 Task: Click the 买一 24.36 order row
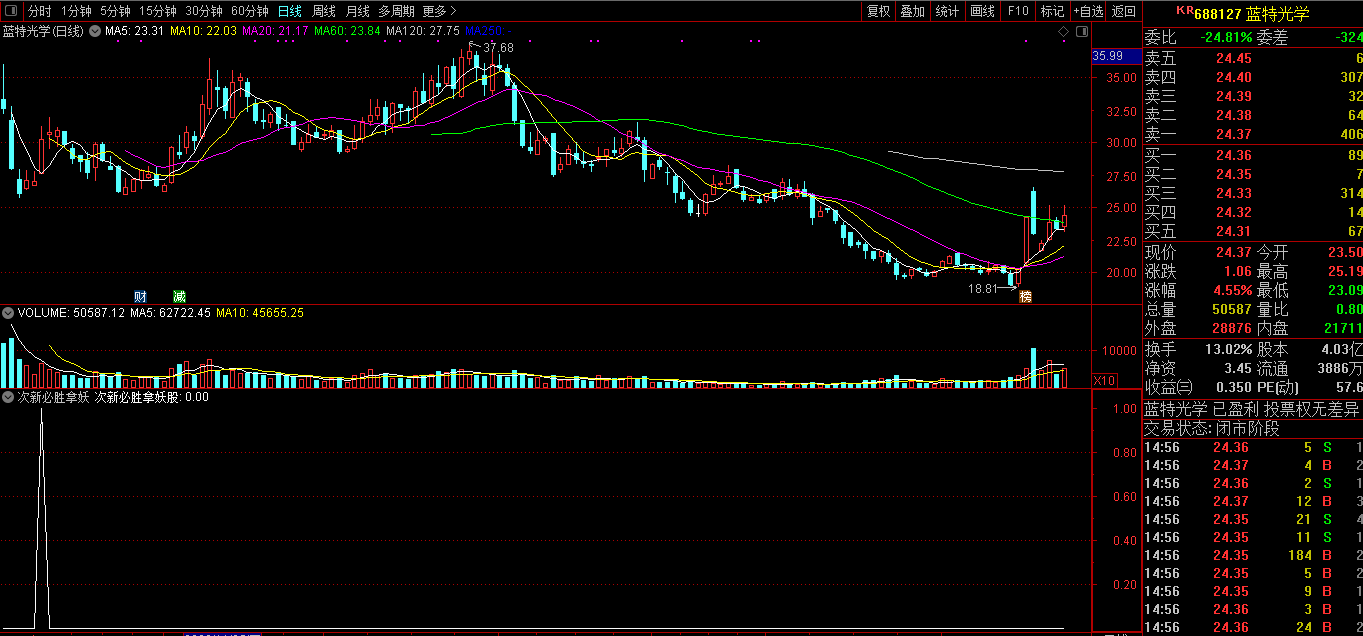(x=1253, y=155)
